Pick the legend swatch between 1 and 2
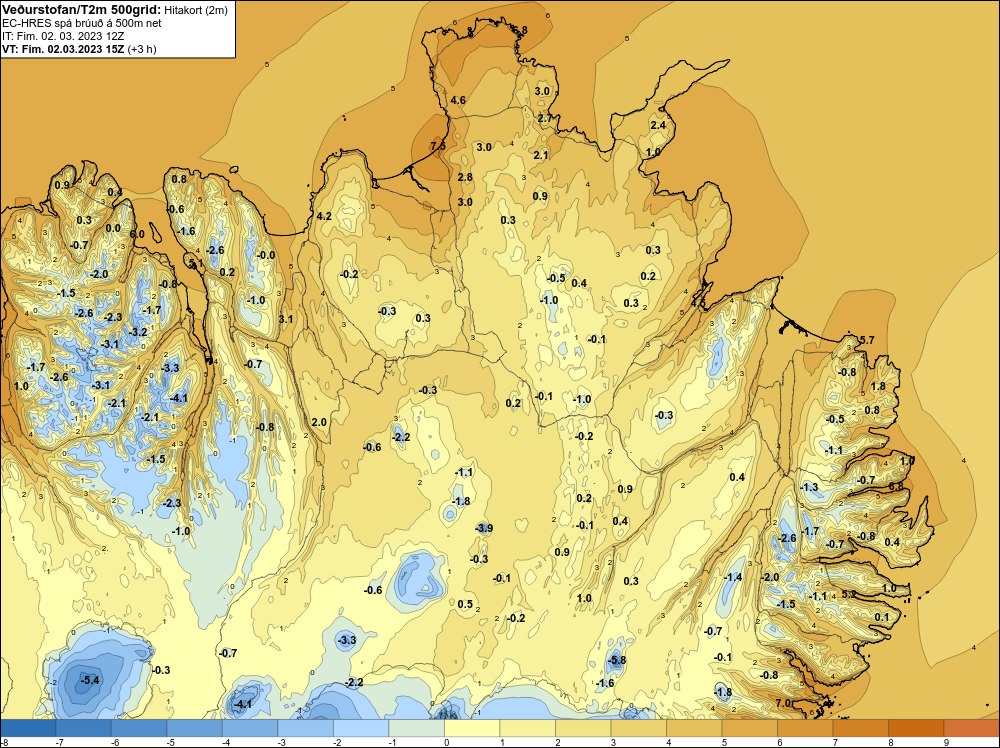 point(527,728)
